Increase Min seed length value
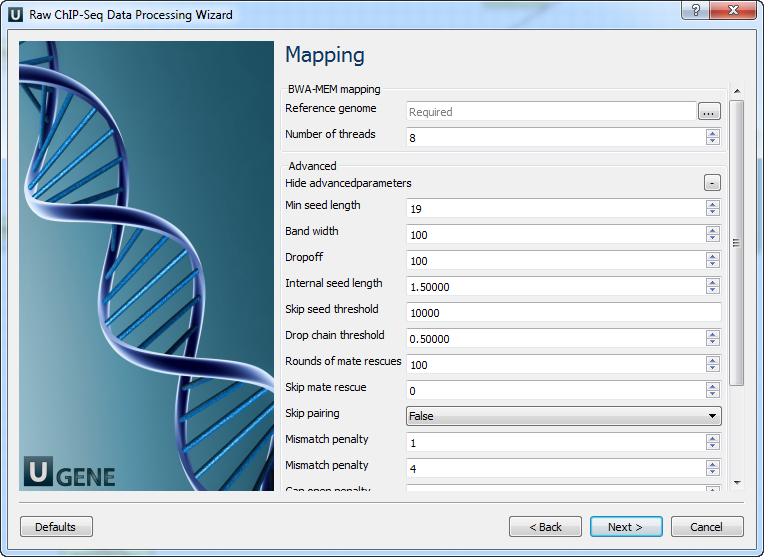This screenshot has width=764, height=557. (x=712, y=204)
